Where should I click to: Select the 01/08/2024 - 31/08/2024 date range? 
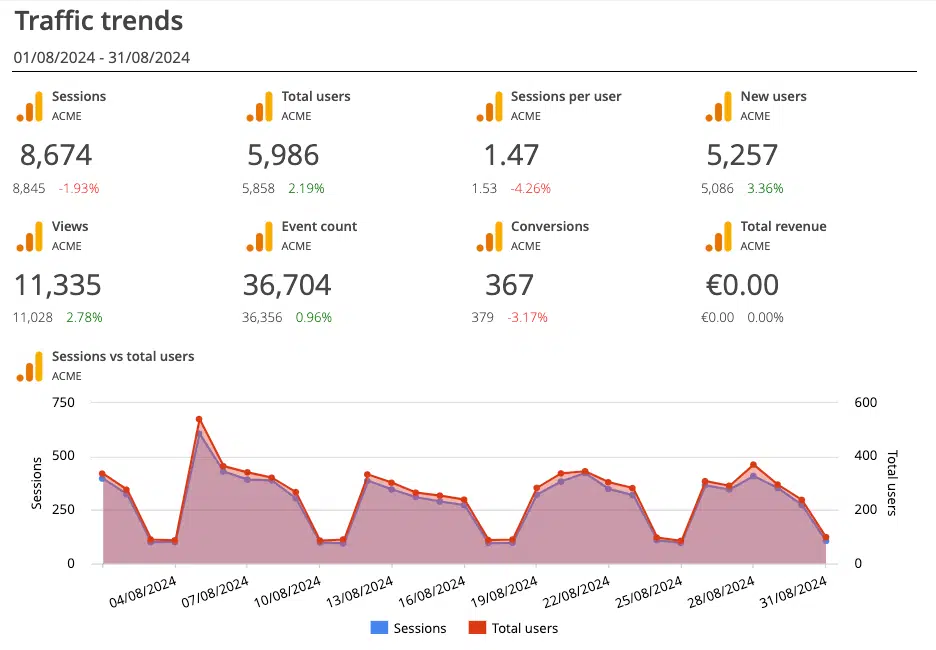102,57
